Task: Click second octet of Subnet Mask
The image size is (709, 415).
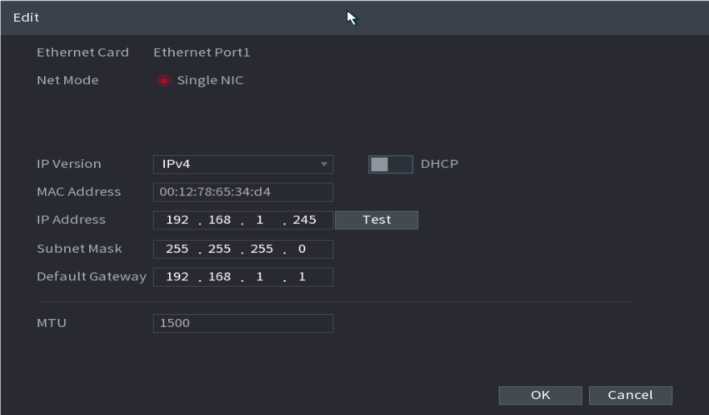Action: 218,248
